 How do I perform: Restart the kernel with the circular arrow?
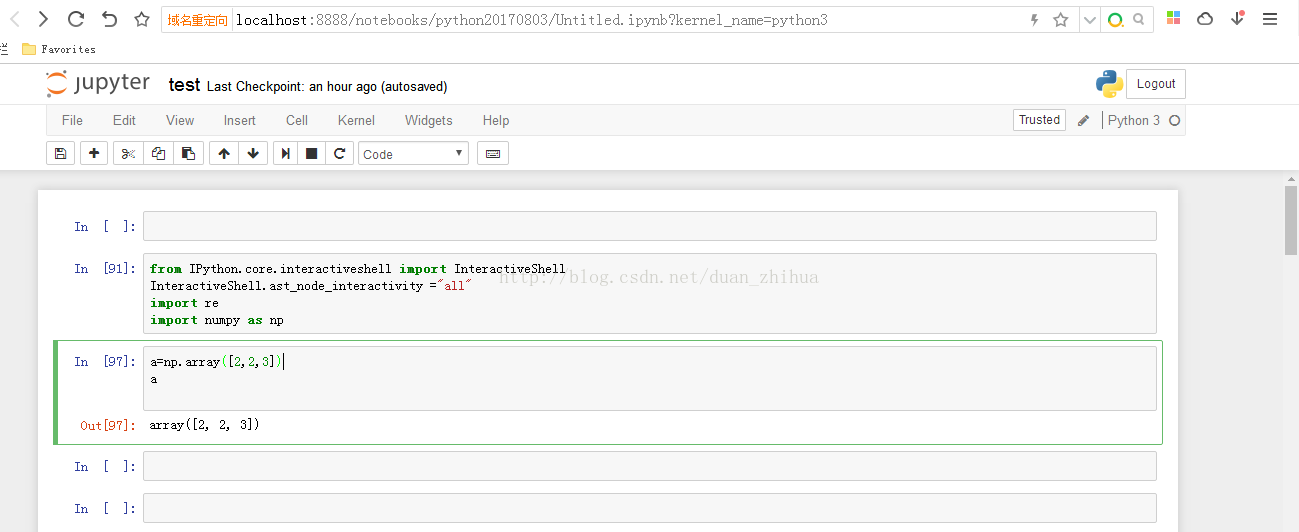point(340,153)
